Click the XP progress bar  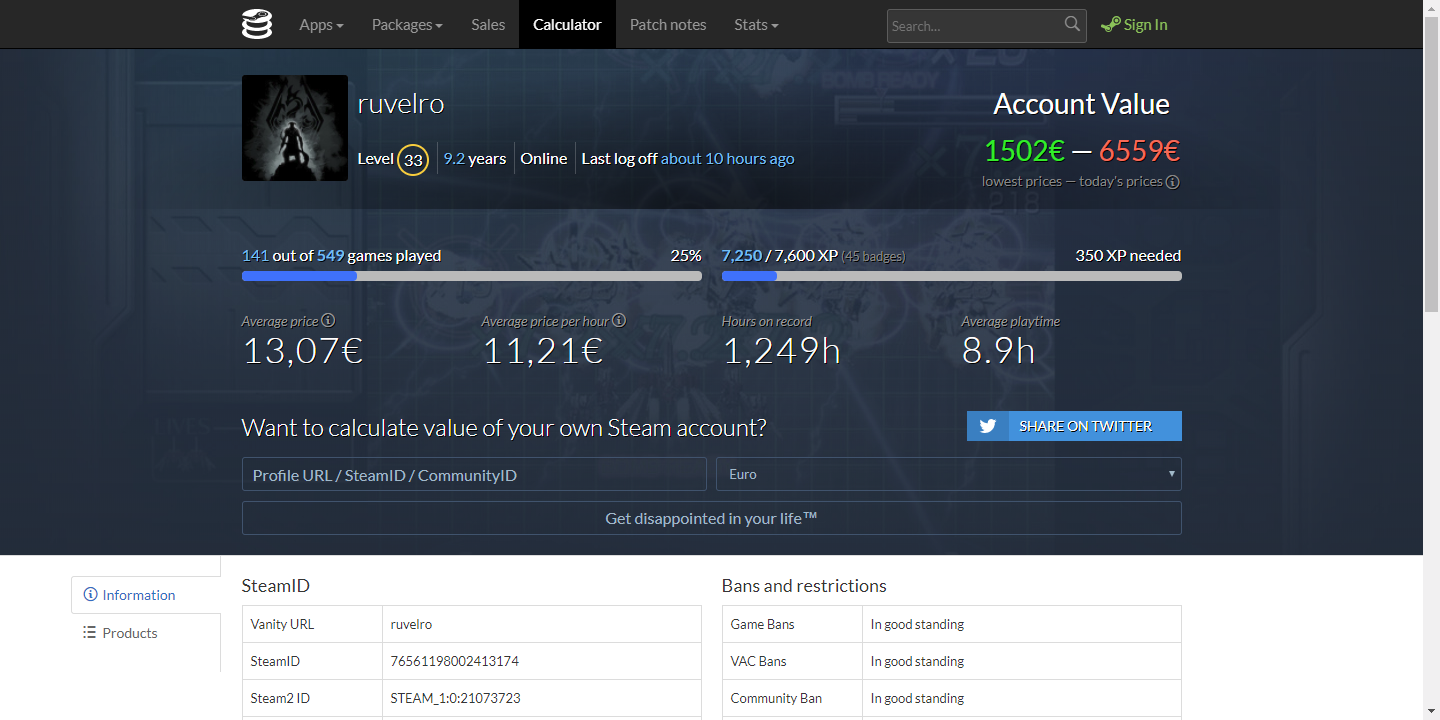coord(952,276)
